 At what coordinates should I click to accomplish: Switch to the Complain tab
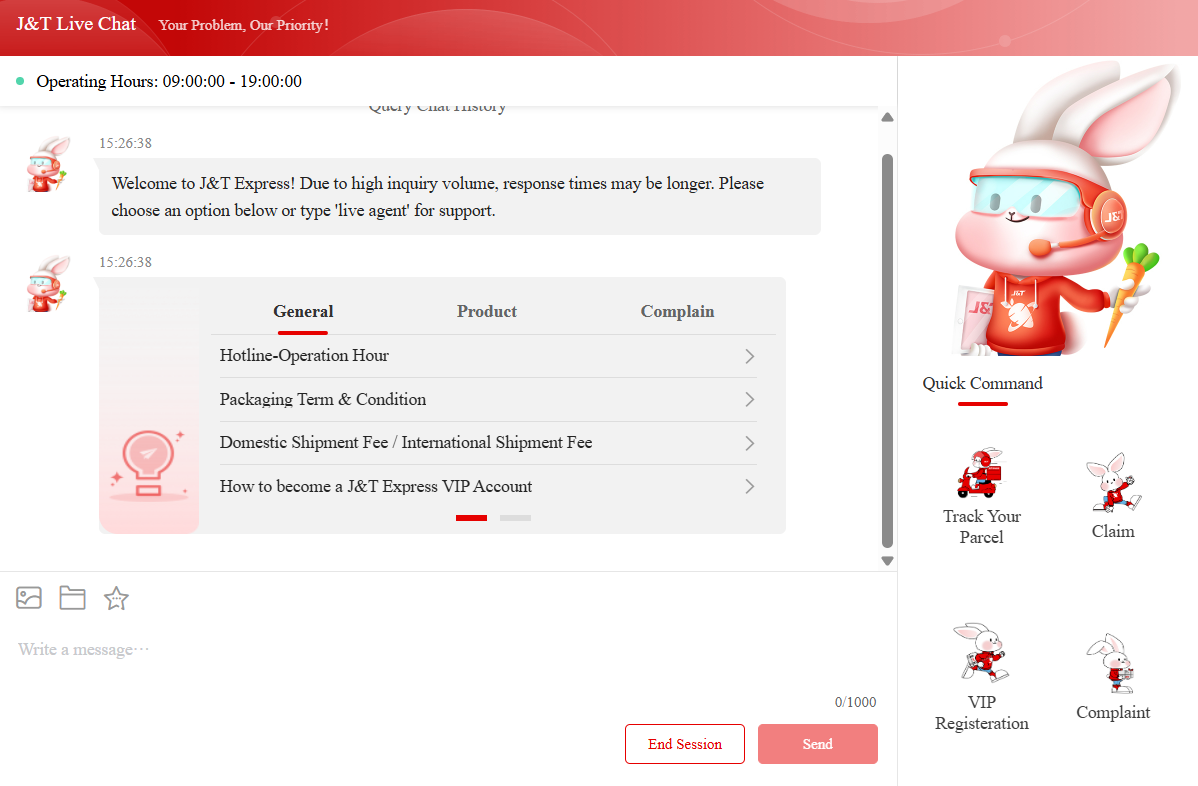click(x=677, y=312)
